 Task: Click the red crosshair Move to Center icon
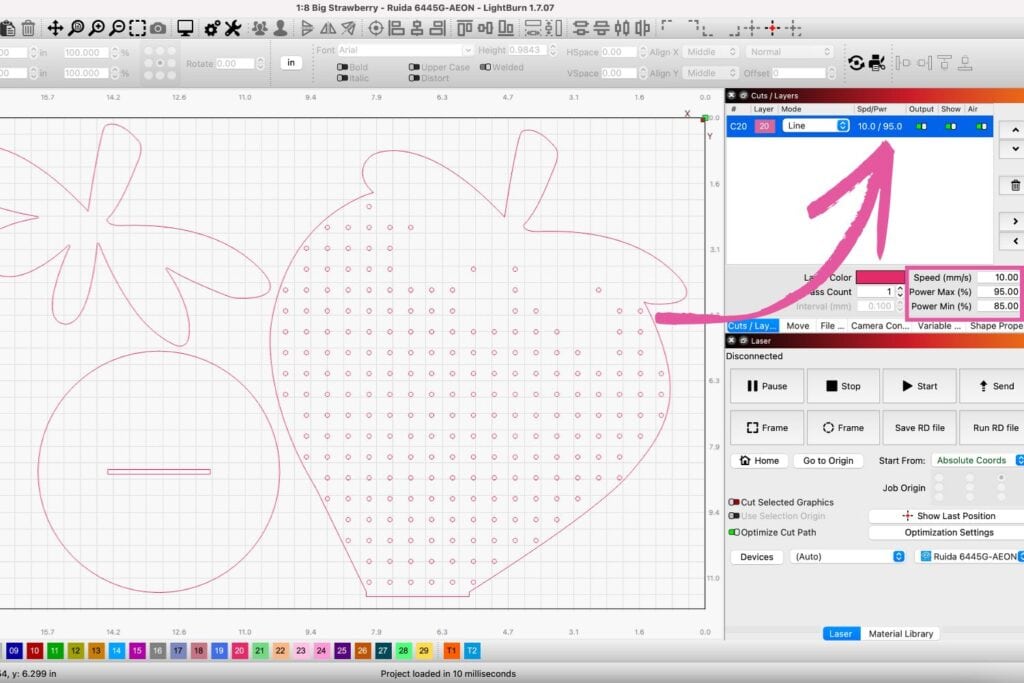[773, 28]
